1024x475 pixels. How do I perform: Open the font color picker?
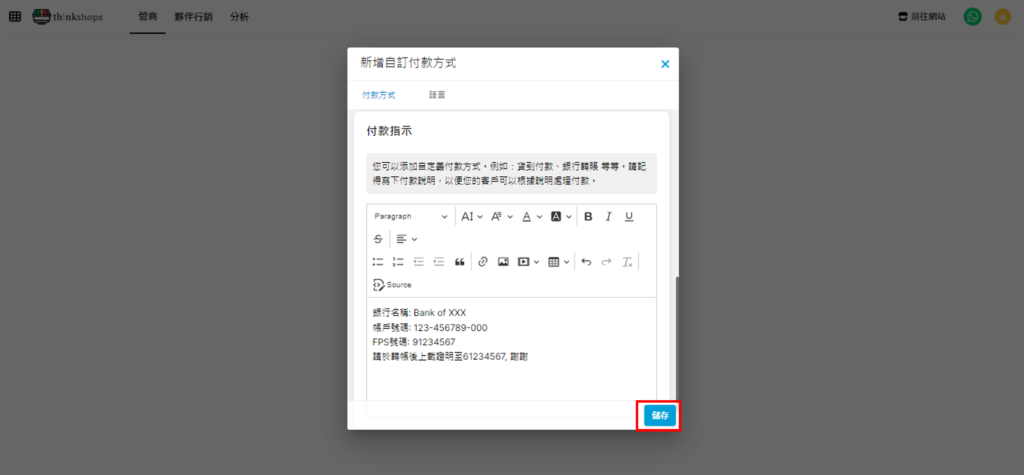[531, 216]
